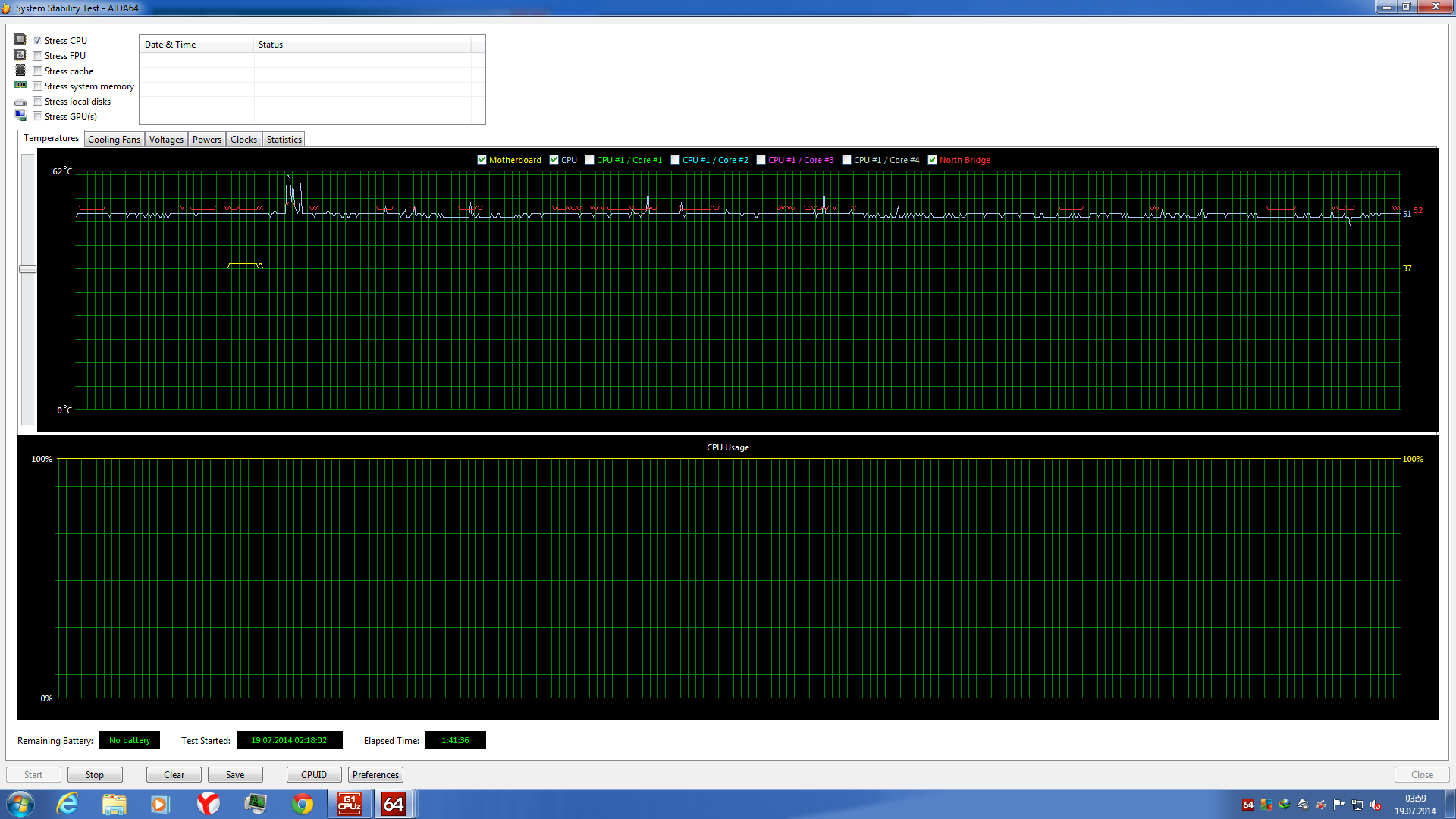
Task: Click the red molecule tray icon
Action: pos(1321,805)
